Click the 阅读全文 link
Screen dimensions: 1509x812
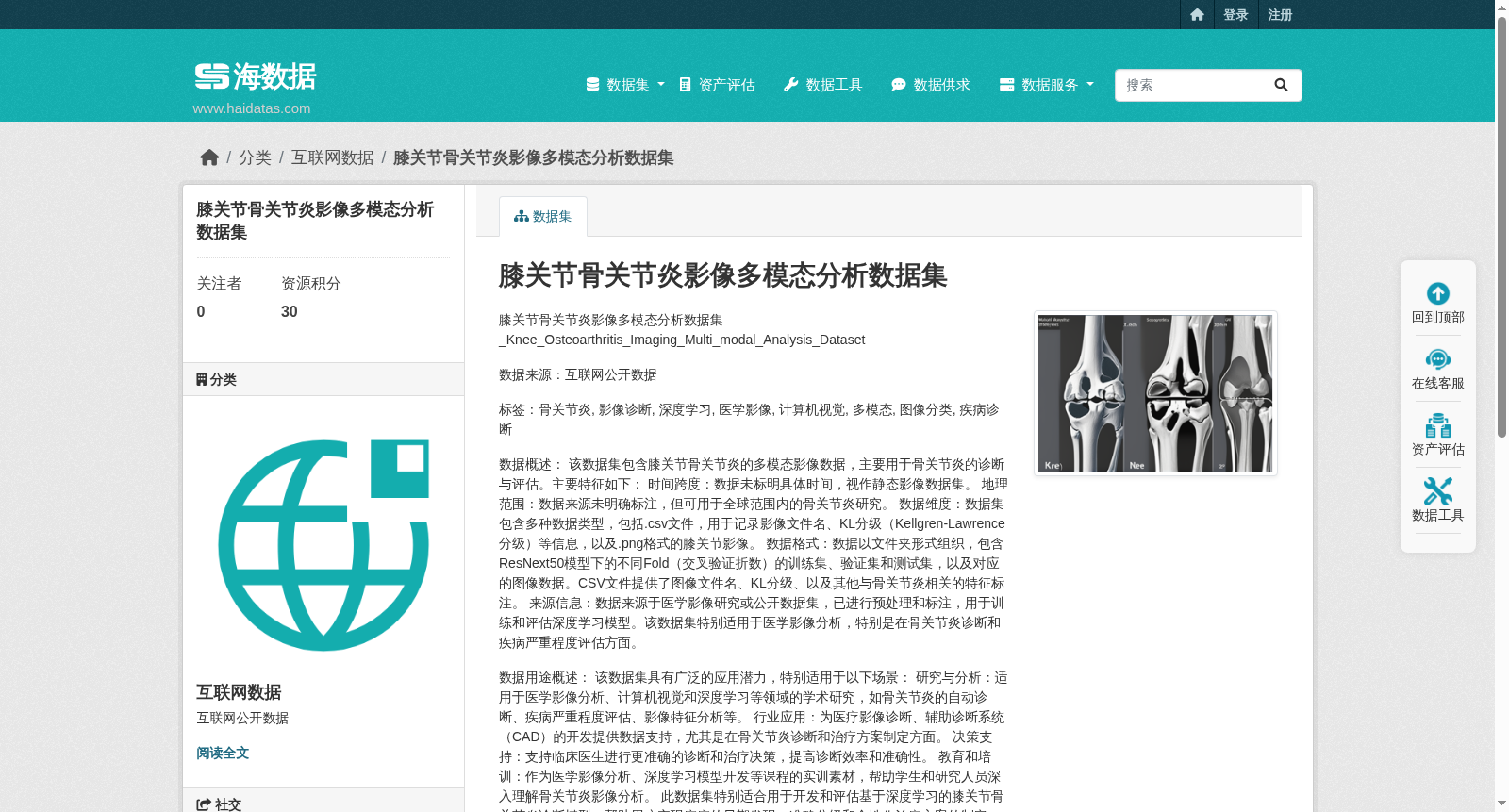(223, 753)
